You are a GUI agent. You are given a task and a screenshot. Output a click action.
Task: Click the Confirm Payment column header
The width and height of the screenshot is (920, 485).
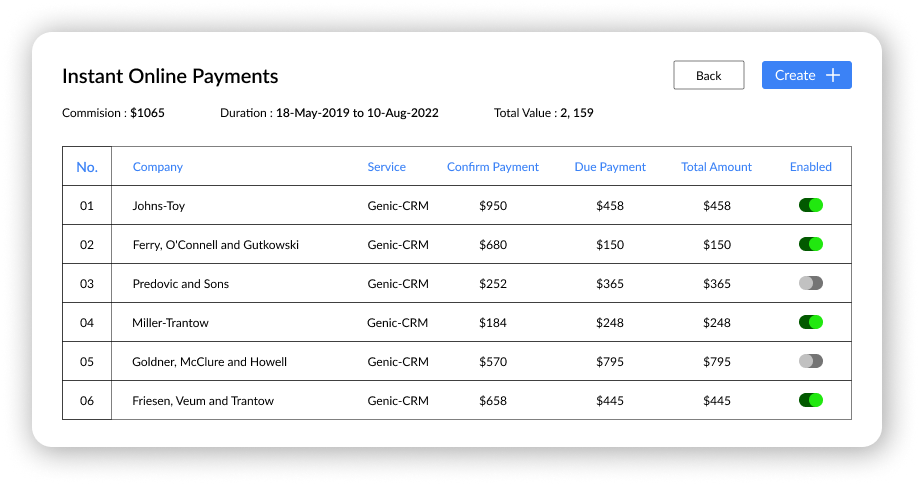493,167
